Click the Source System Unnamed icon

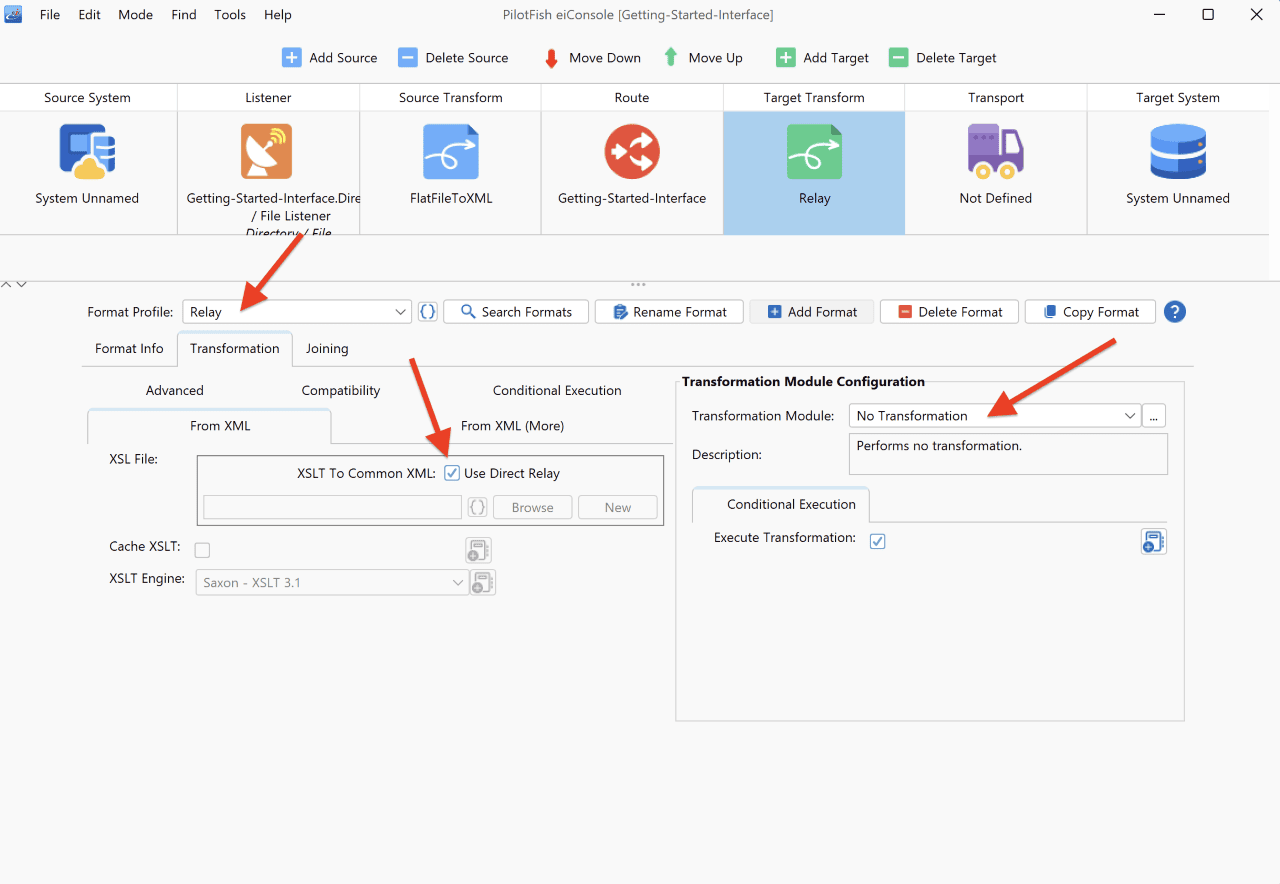pos(87,152)
